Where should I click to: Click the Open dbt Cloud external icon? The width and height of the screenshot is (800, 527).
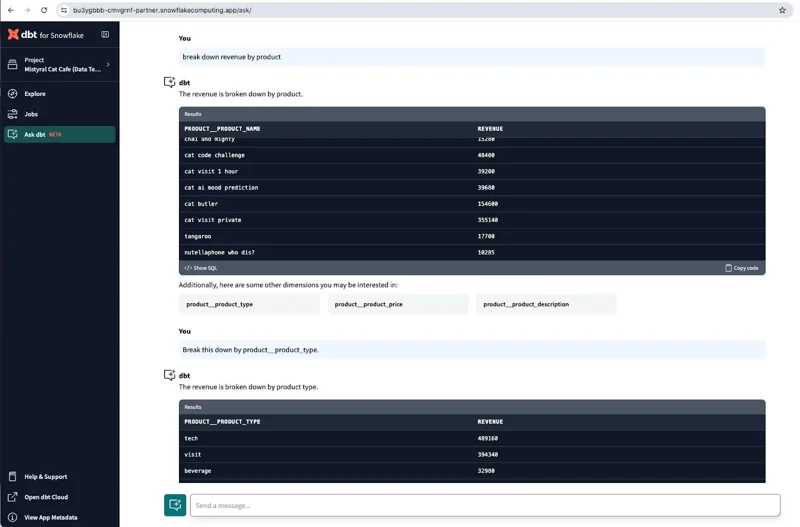pos(13,497)
